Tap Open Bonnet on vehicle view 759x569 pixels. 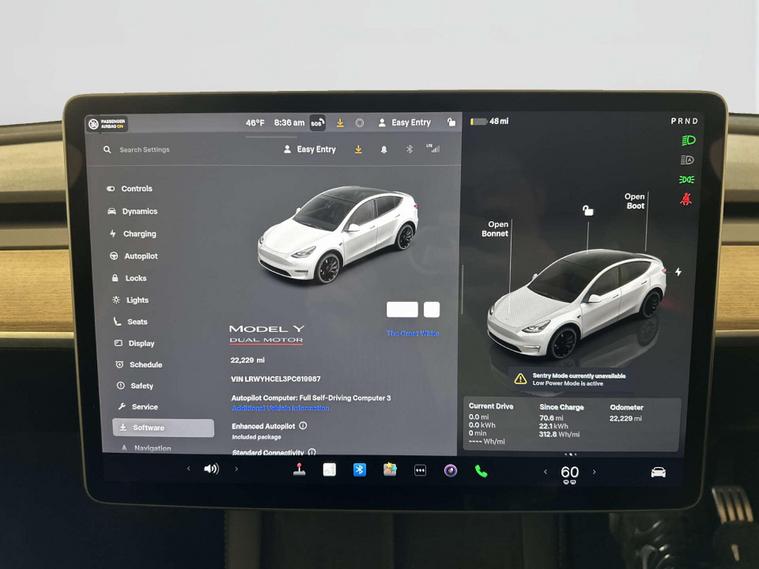[495, 229]
